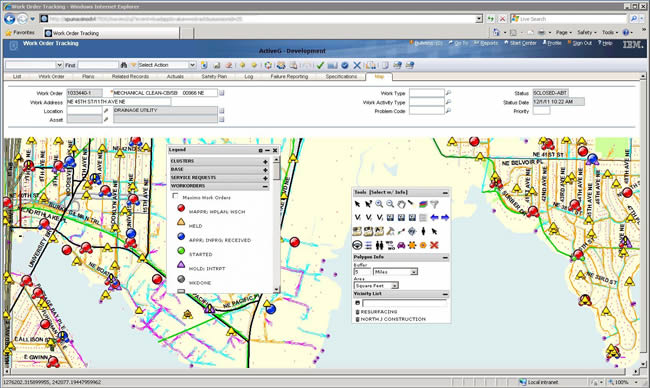Go to previous map extent blue arrow

pyautogui.click(x=434, y=217)
